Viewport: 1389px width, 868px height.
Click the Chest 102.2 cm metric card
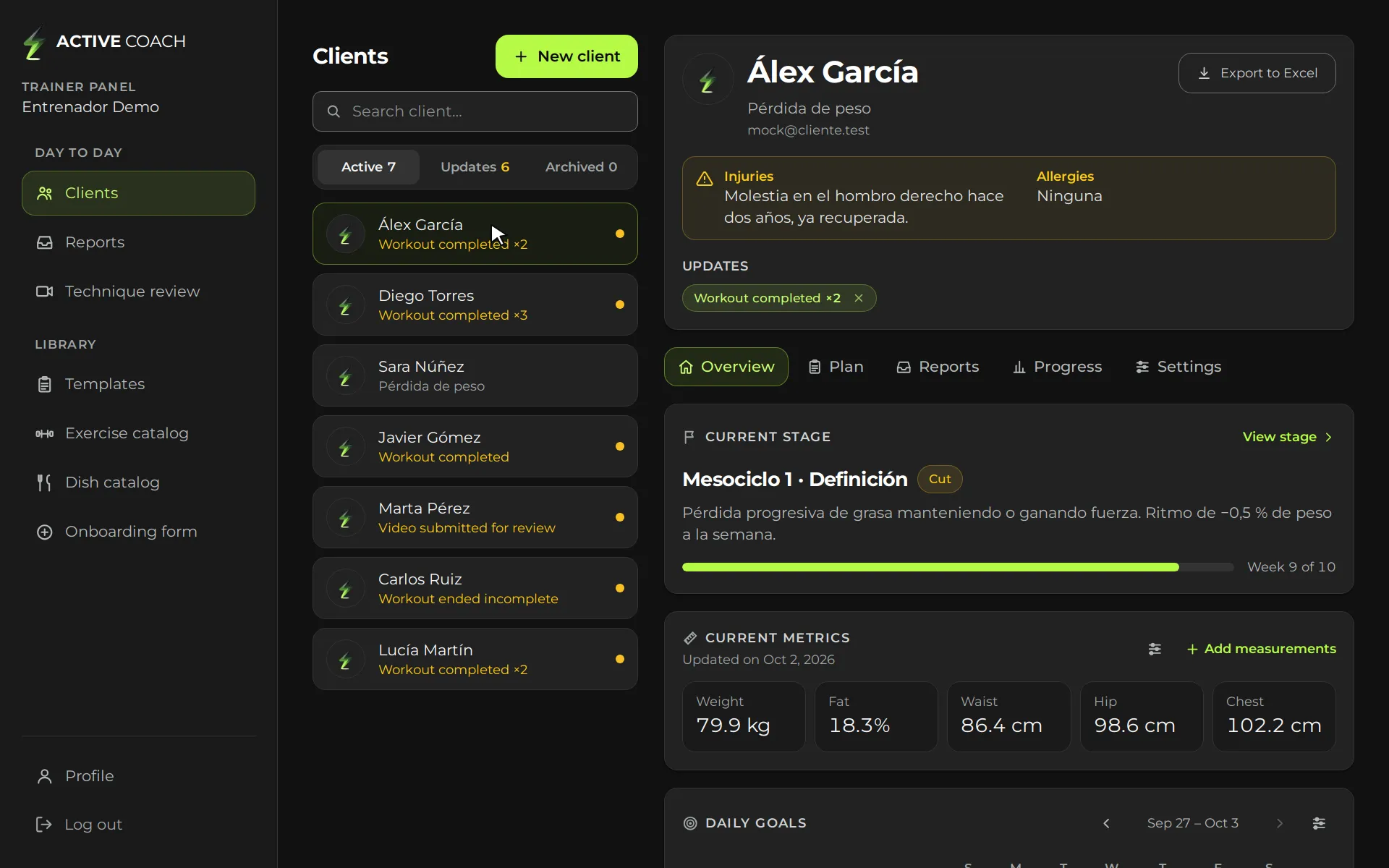pyautogui.click(x=1274, y=717)
